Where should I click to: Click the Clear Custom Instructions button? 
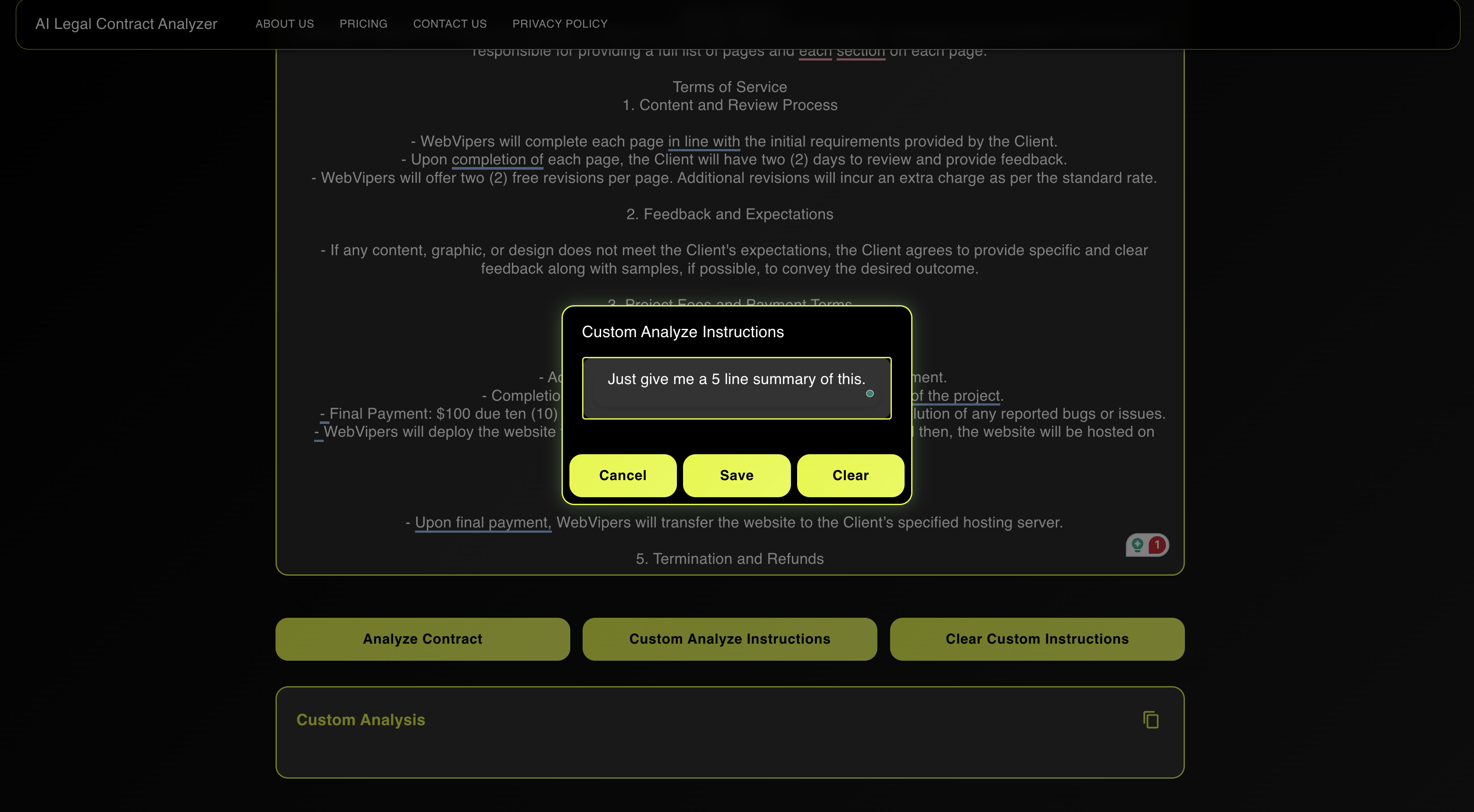[x=1037, y=639]
